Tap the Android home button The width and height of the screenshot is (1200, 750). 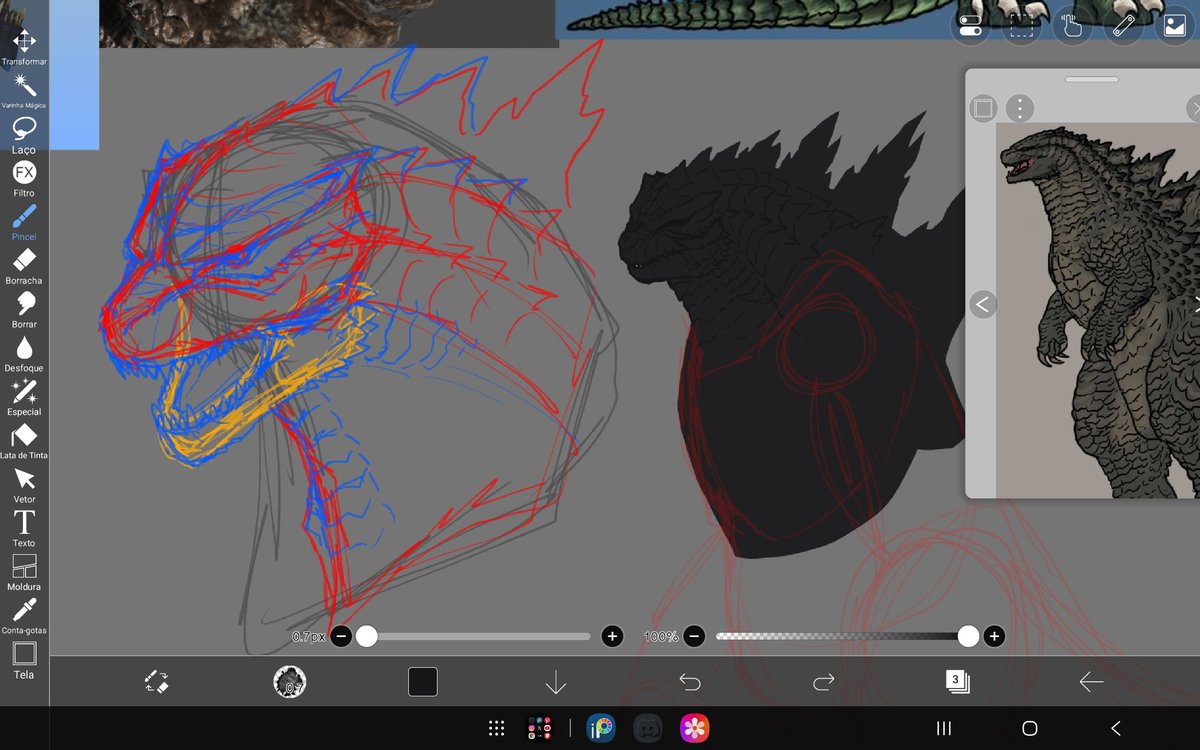[x=1030, y=729]
